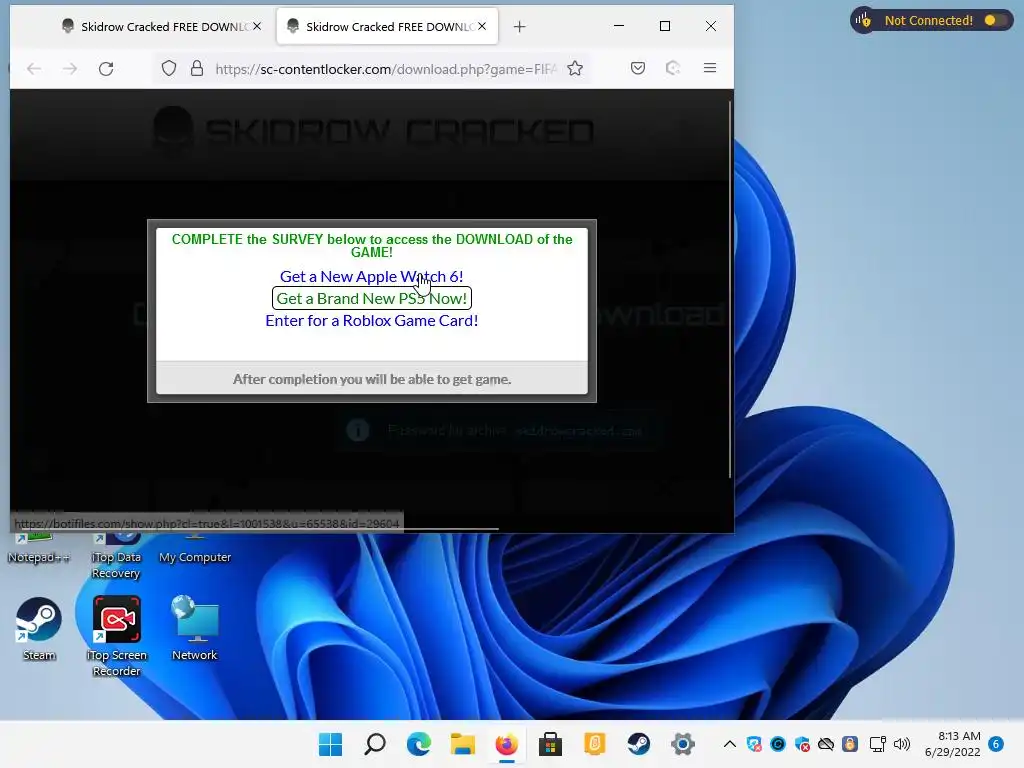Open the Get a New Apple Watch 6 link
The width and height of the screenshot is (1024, 768).
(x=372, y=276)
